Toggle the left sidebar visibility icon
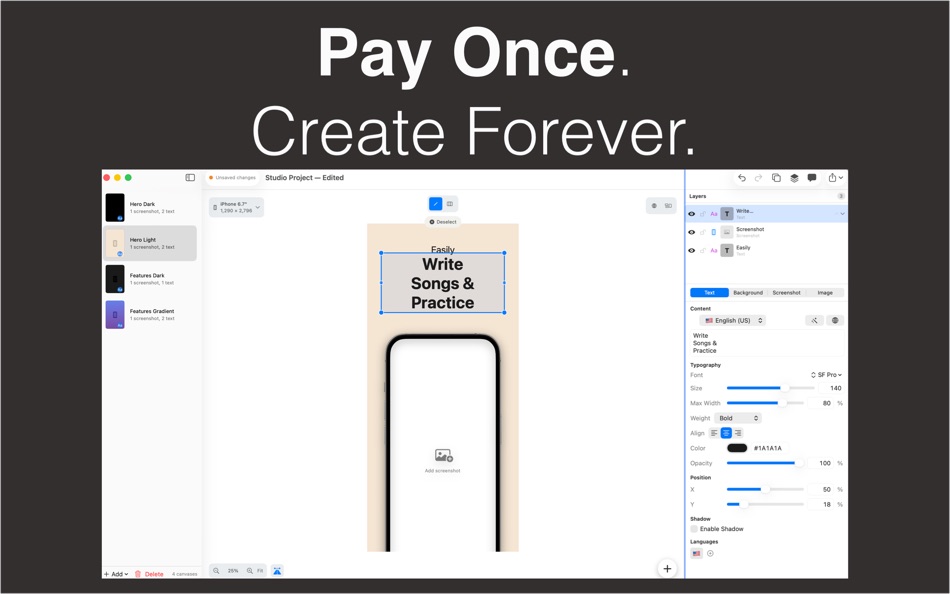Screen dimensions: 950x594 [x=191, y=177]
